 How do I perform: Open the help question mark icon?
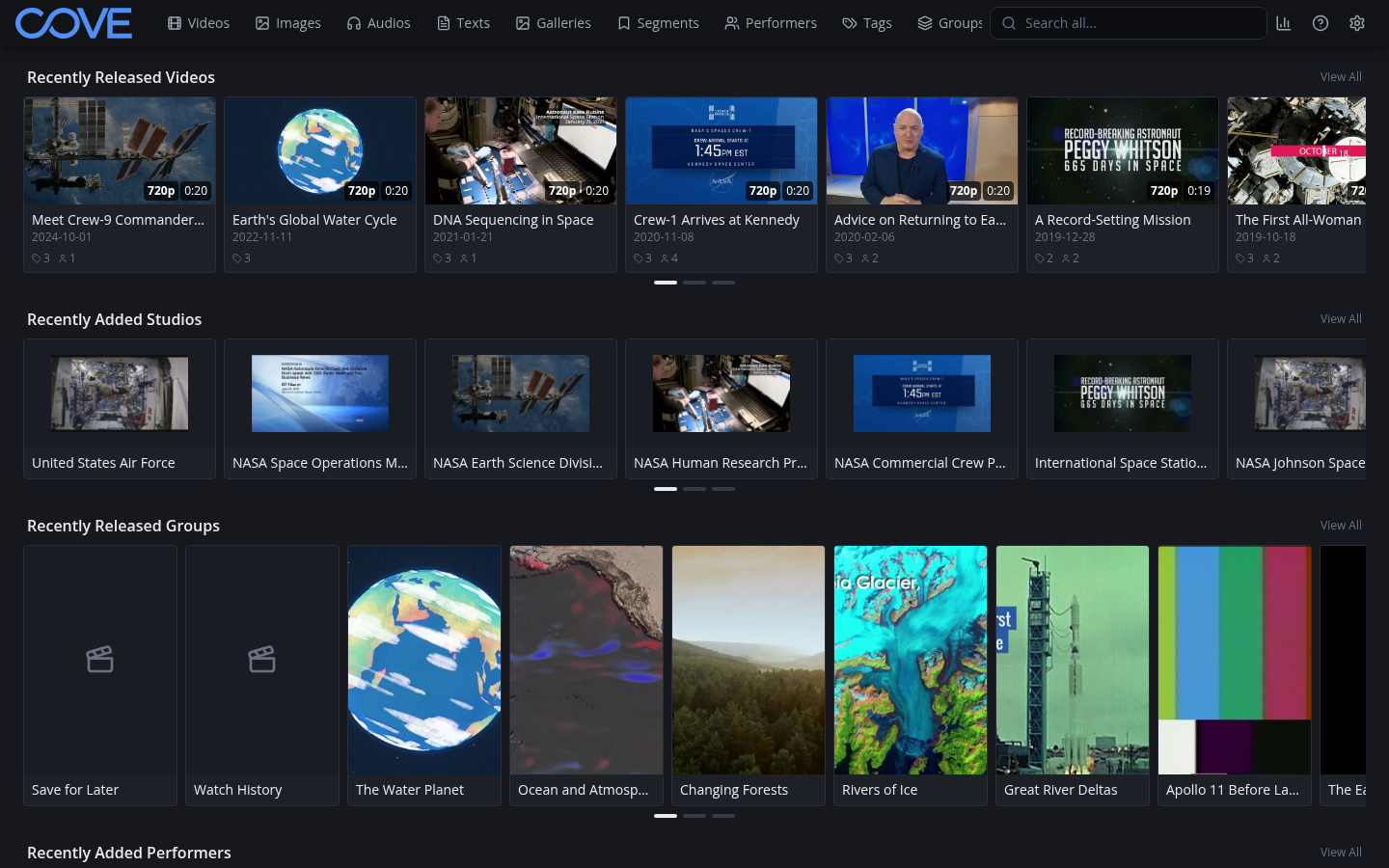tap(1321, 23)
